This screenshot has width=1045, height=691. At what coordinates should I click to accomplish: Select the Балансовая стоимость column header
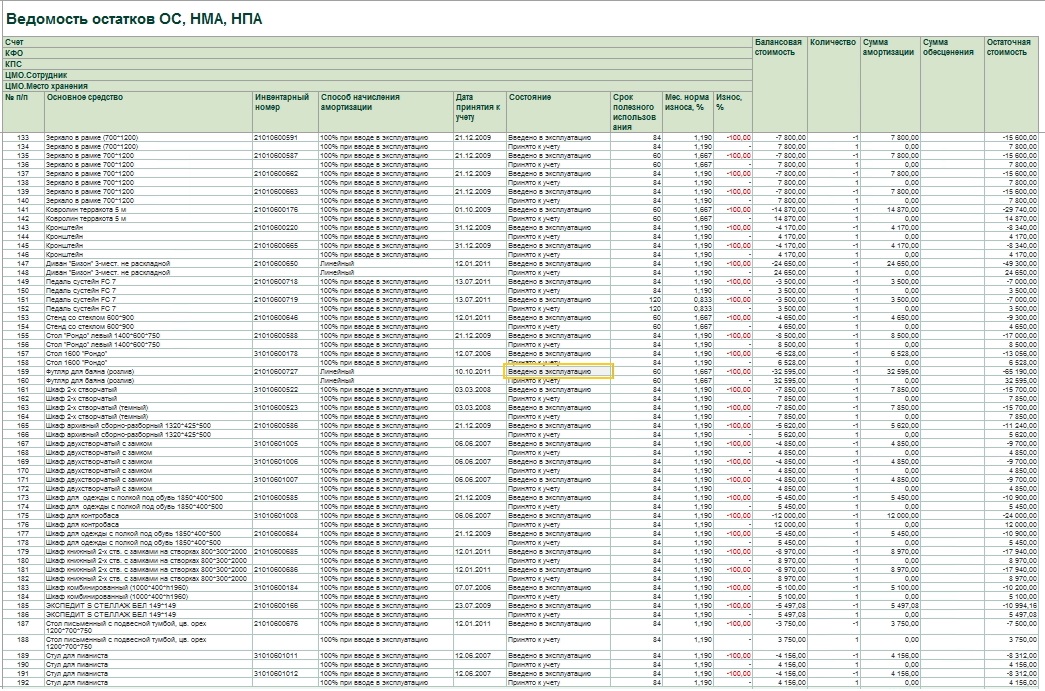778,48
